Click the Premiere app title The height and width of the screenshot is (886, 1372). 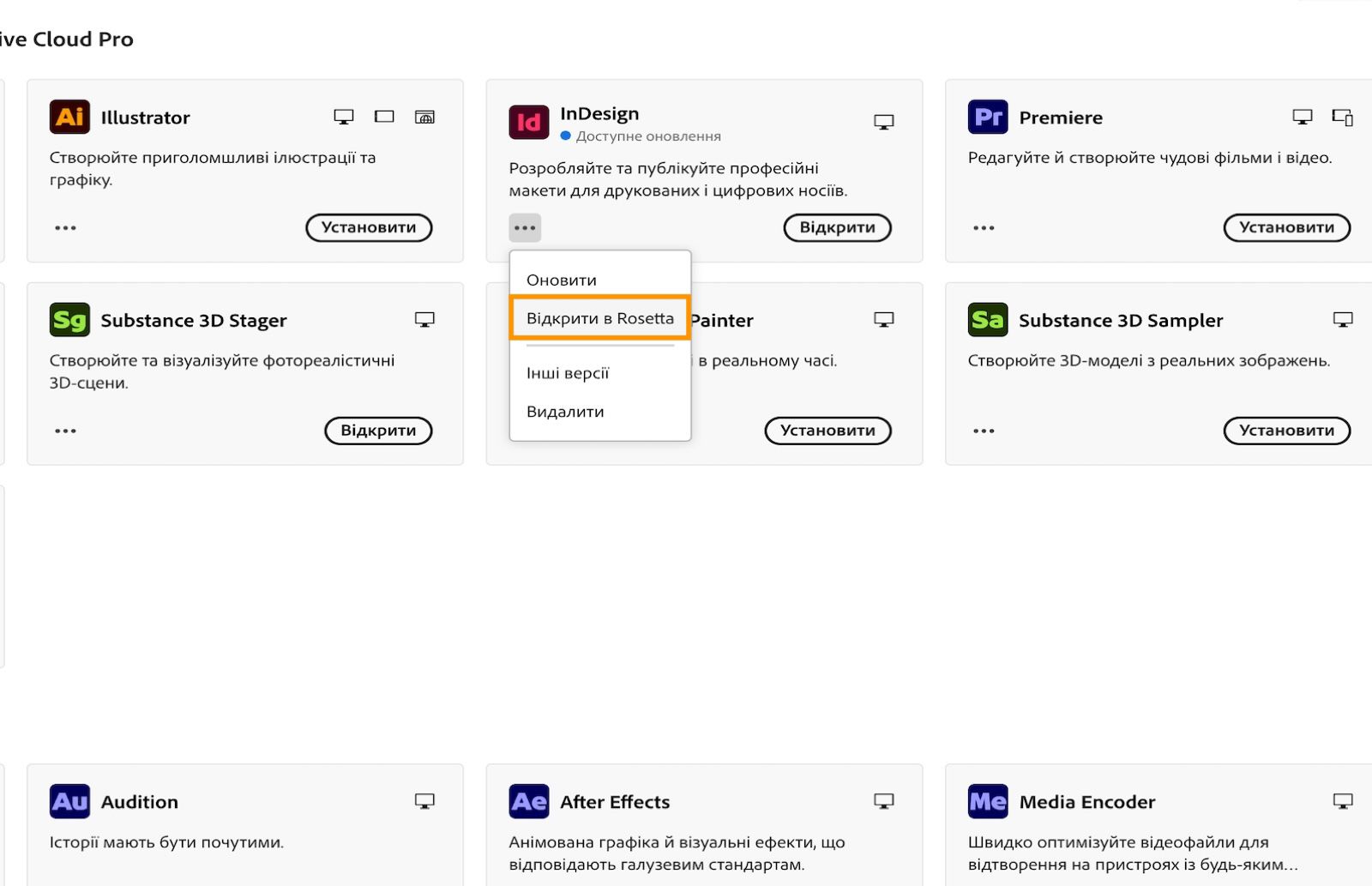click(x=1061, y=118)
